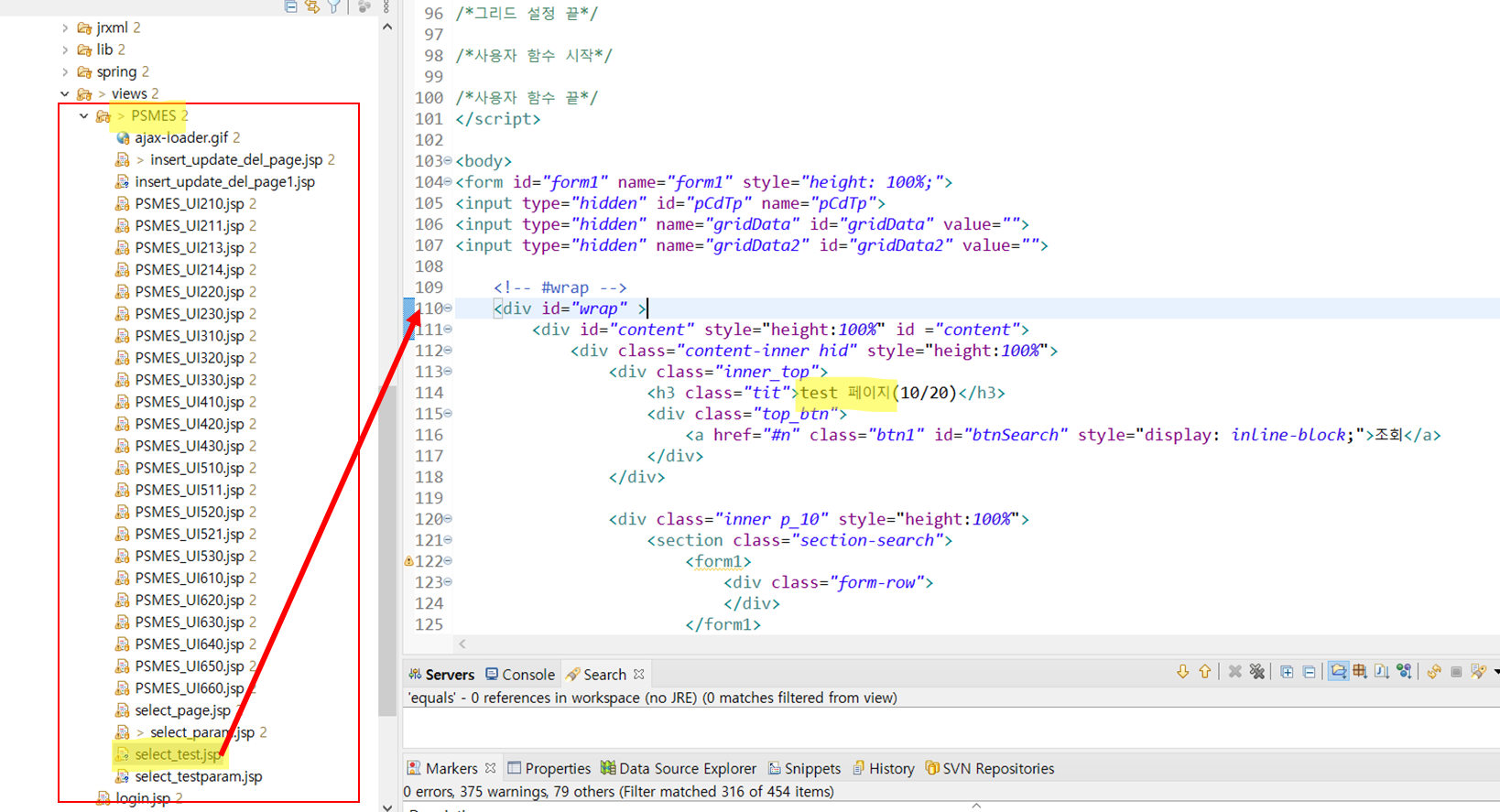Select PSMES_UI430.jsp in the tree
This screenshot has width=1500, height=812.
coord(189,446)
